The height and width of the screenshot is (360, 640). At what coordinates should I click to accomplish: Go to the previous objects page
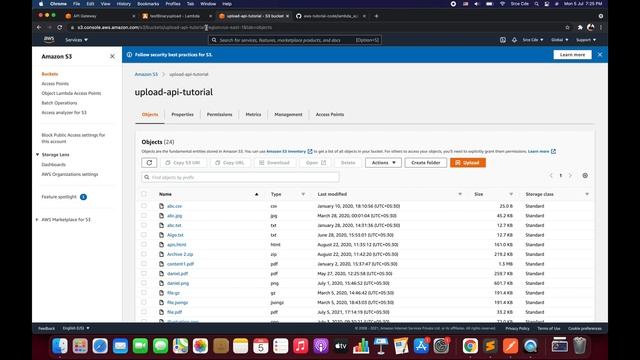point(551,176)
